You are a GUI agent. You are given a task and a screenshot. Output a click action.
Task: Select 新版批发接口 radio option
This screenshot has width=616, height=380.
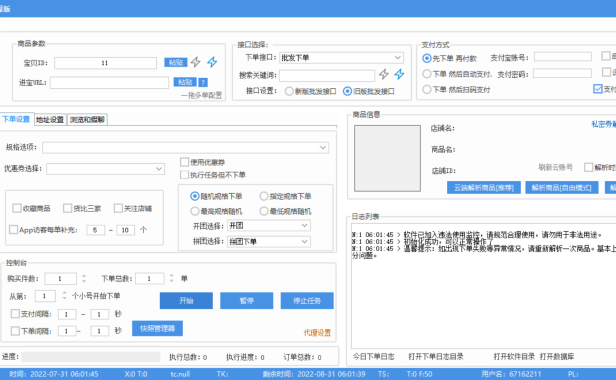click(x=311, y=91)
